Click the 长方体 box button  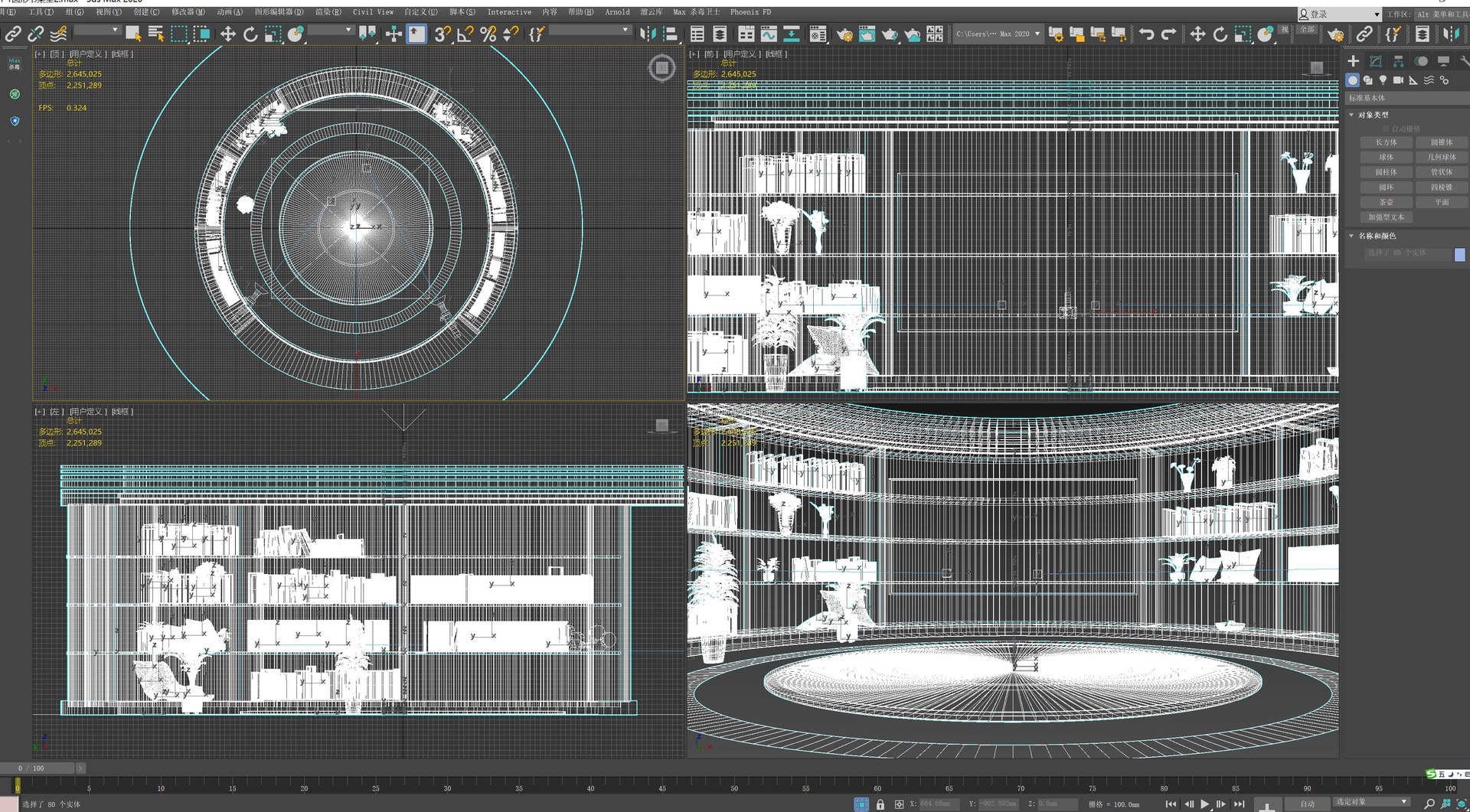pyautogui.click(x=1386, y=142)
